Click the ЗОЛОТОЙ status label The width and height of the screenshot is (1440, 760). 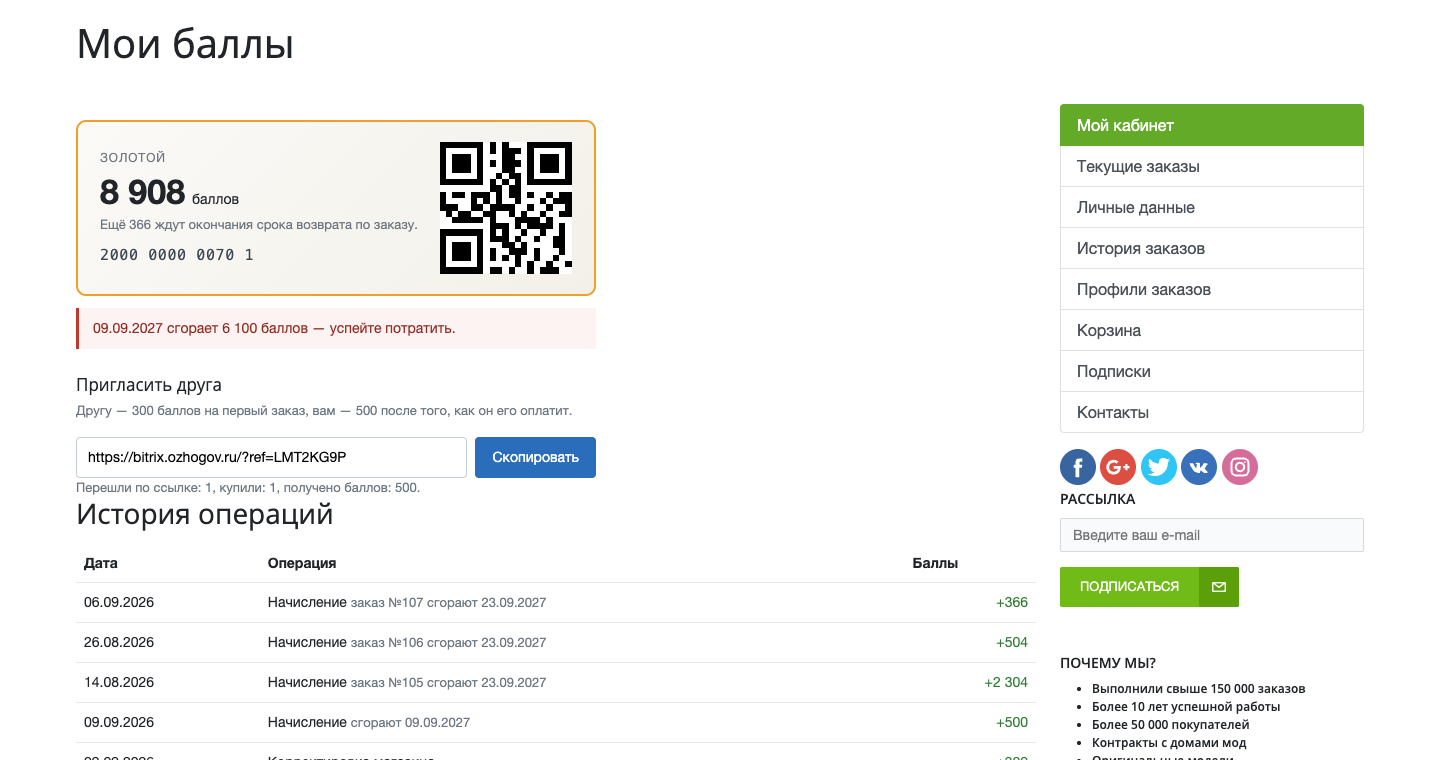133,158
